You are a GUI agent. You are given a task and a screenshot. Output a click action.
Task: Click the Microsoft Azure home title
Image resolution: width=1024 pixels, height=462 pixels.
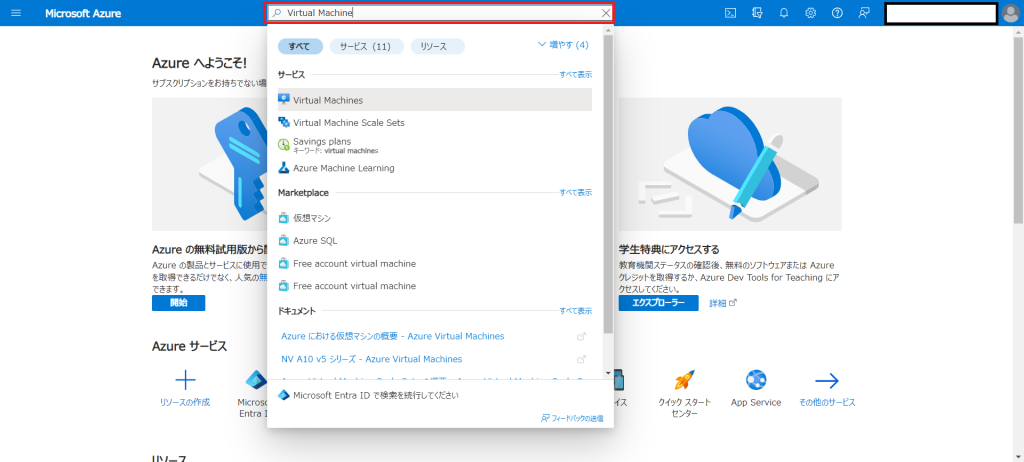[83, 13]
